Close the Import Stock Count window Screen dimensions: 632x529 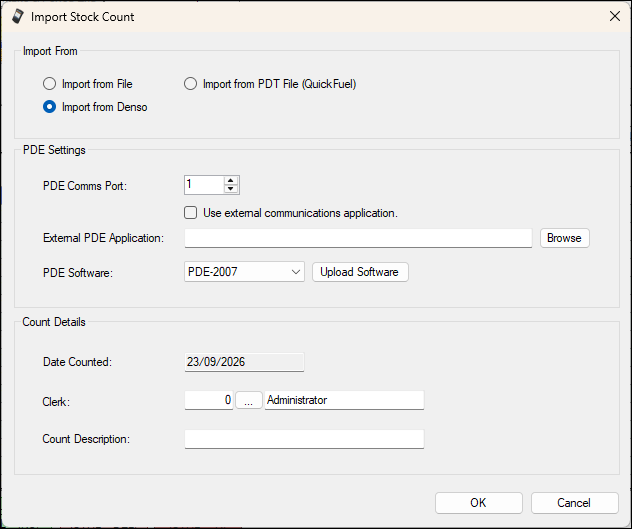click(615, 16)
